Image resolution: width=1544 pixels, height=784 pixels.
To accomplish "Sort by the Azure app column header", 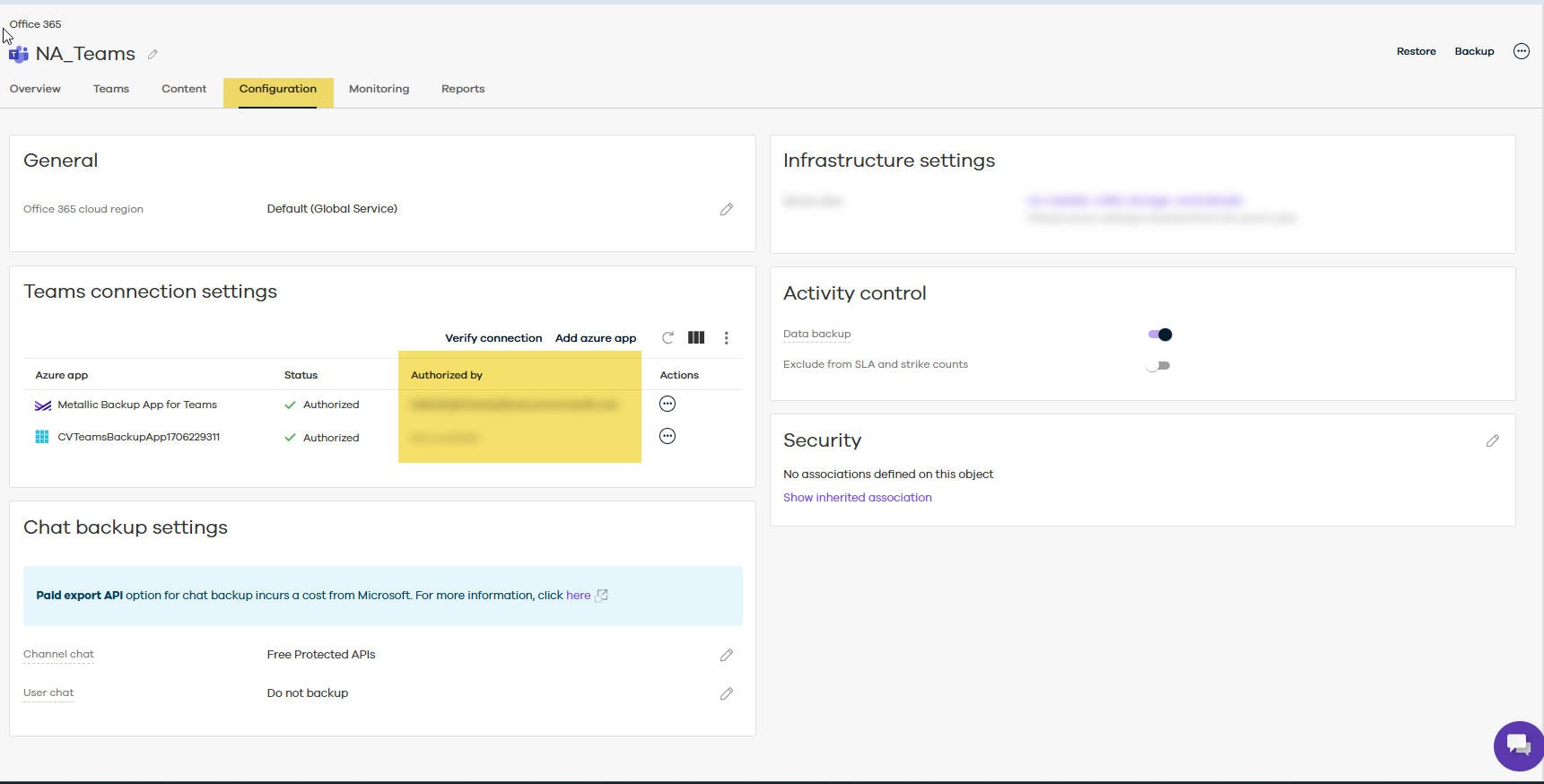I will pos(62,375).
